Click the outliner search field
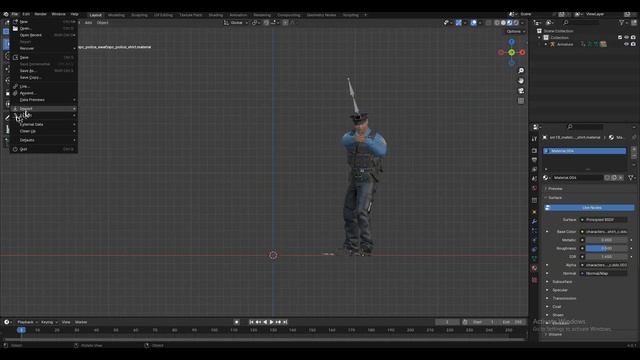The width and height of the screenshot is (640, 360). tap(582, 23)
